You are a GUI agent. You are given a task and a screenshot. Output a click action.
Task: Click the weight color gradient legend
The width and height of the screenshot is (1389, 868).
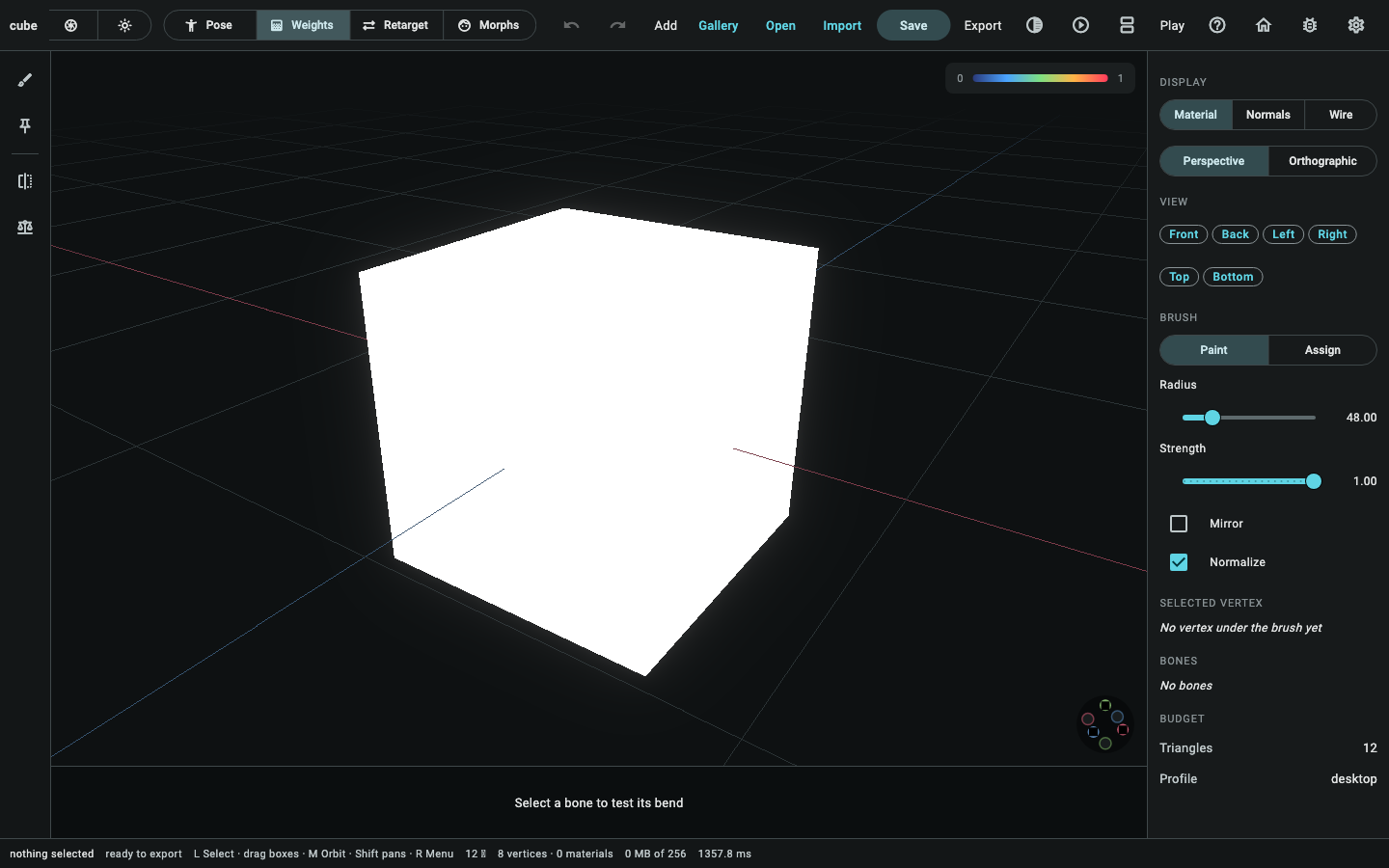(1041, 78)
